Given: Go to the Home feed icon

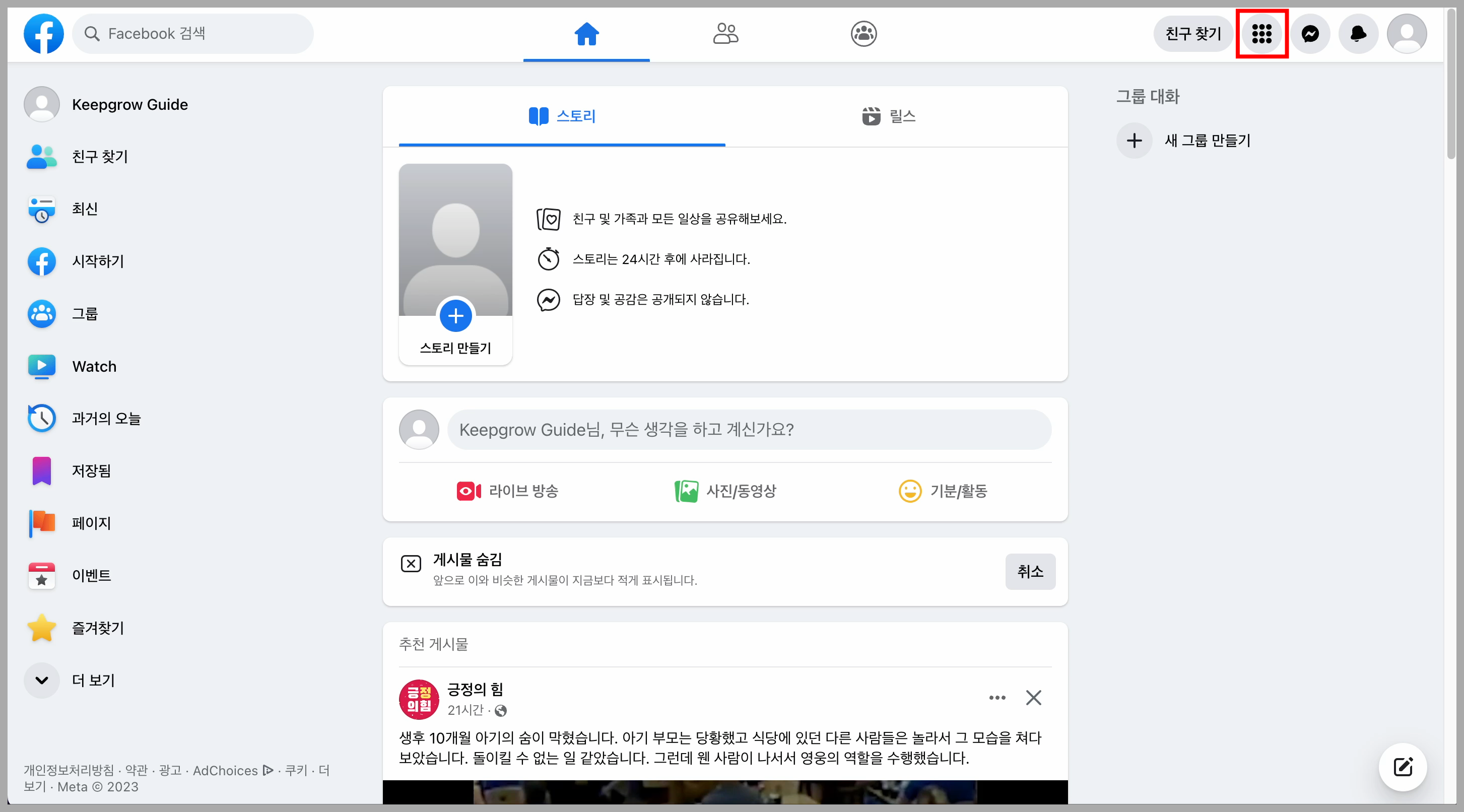Looking at the screenshot, I should click(x=586, y=34).
